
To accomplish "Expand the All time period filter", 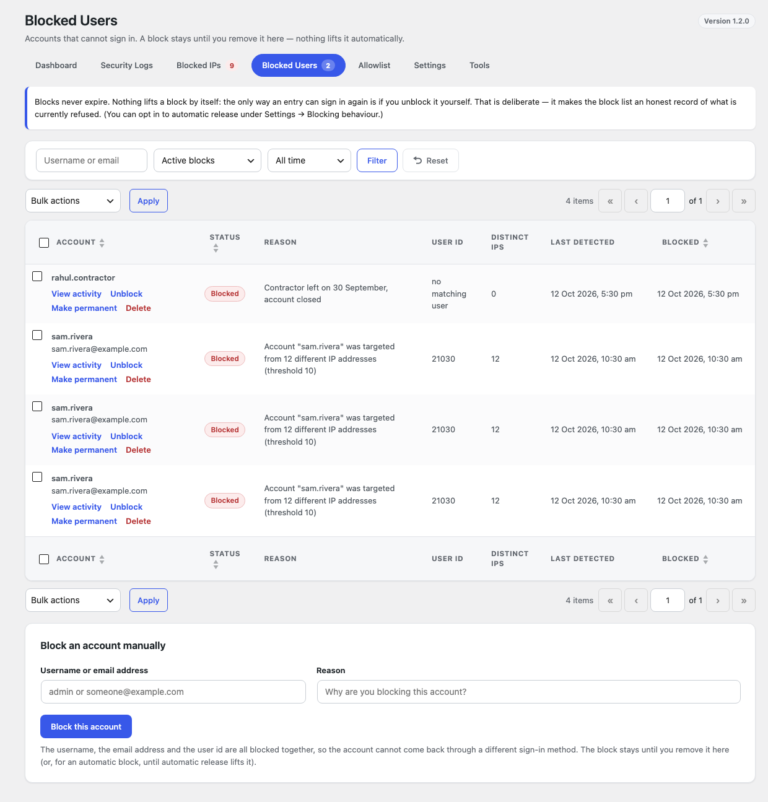I will 309,161.
